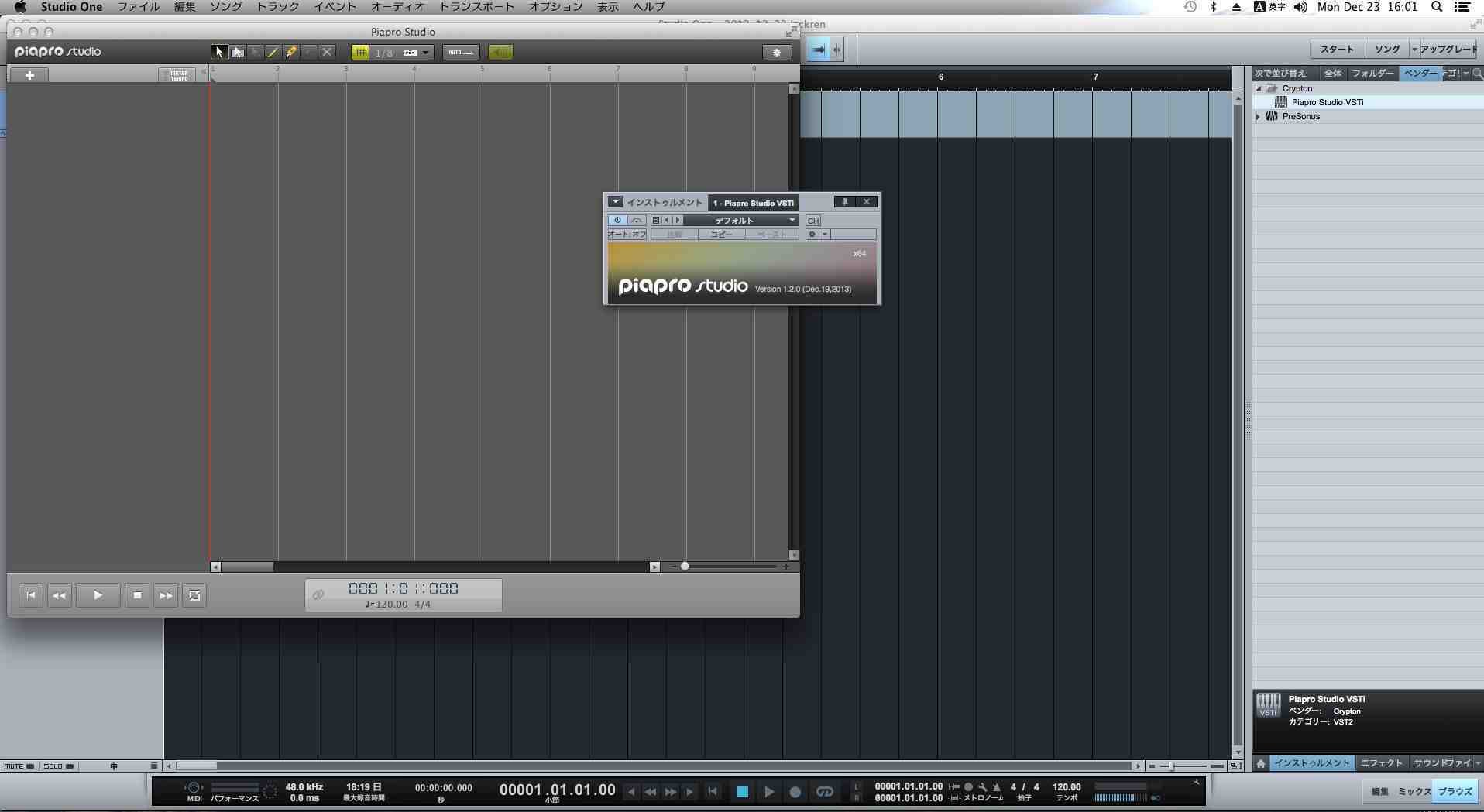
Task: Select the 1 - Piapro Studio VSTi tab
Action: [754, 203]
